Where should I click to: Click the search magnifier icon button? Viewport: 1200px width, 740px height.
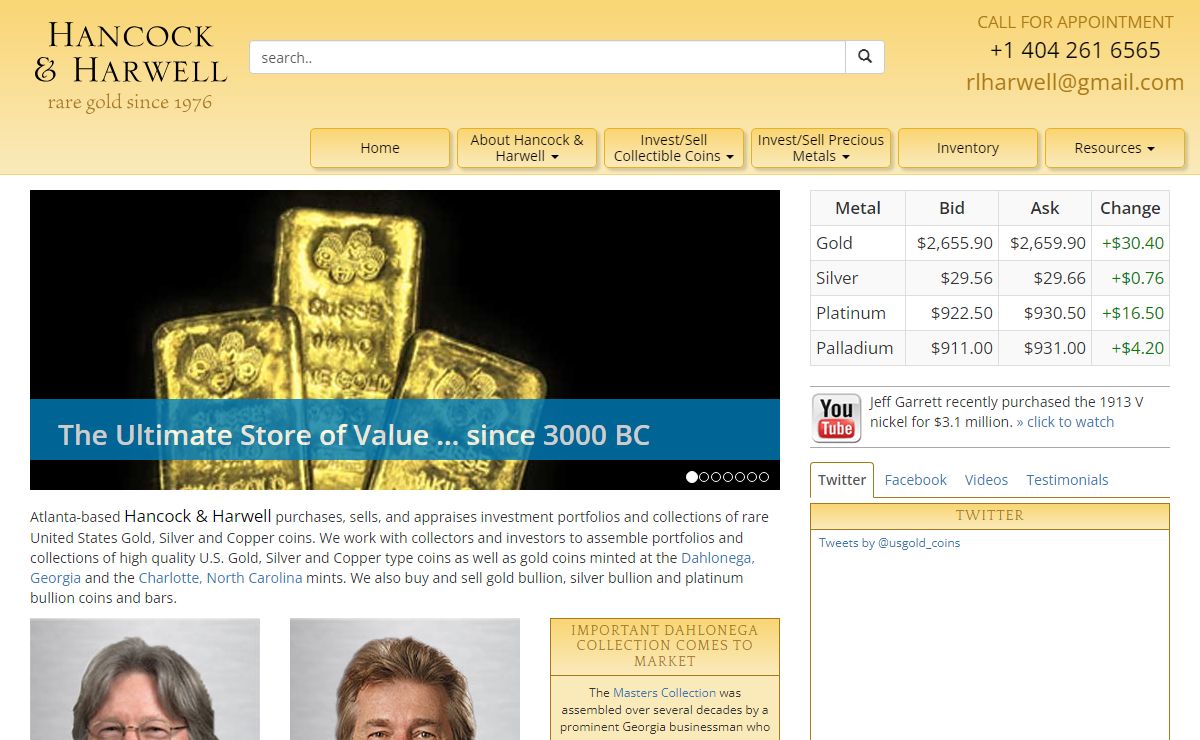coord(865,57)
